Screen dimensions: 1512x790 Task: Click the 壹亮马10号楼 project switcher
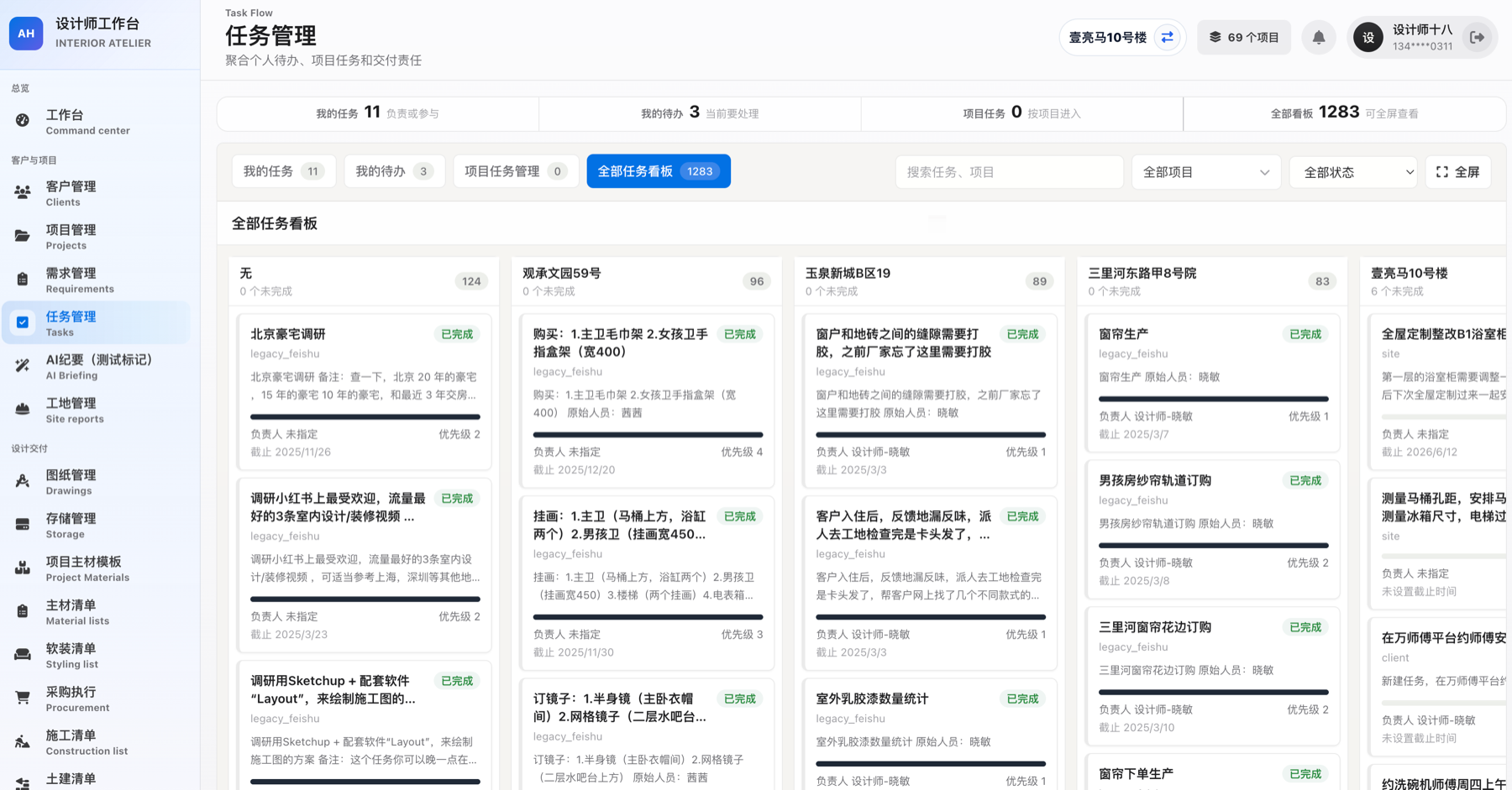pyautogui.click(x=1122, y=38)
